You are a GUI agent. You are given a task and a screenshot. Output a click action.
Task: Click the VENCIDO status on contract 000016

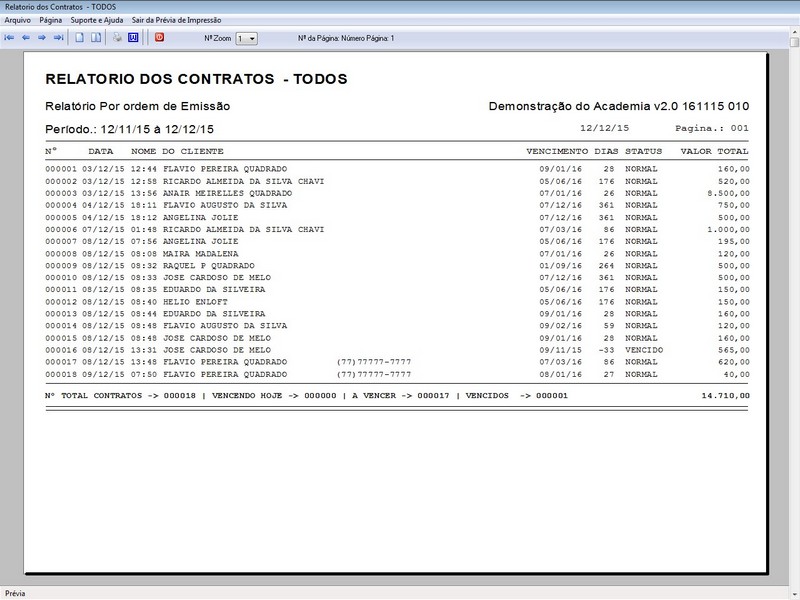pyautogui.click(x=644, y=350)
